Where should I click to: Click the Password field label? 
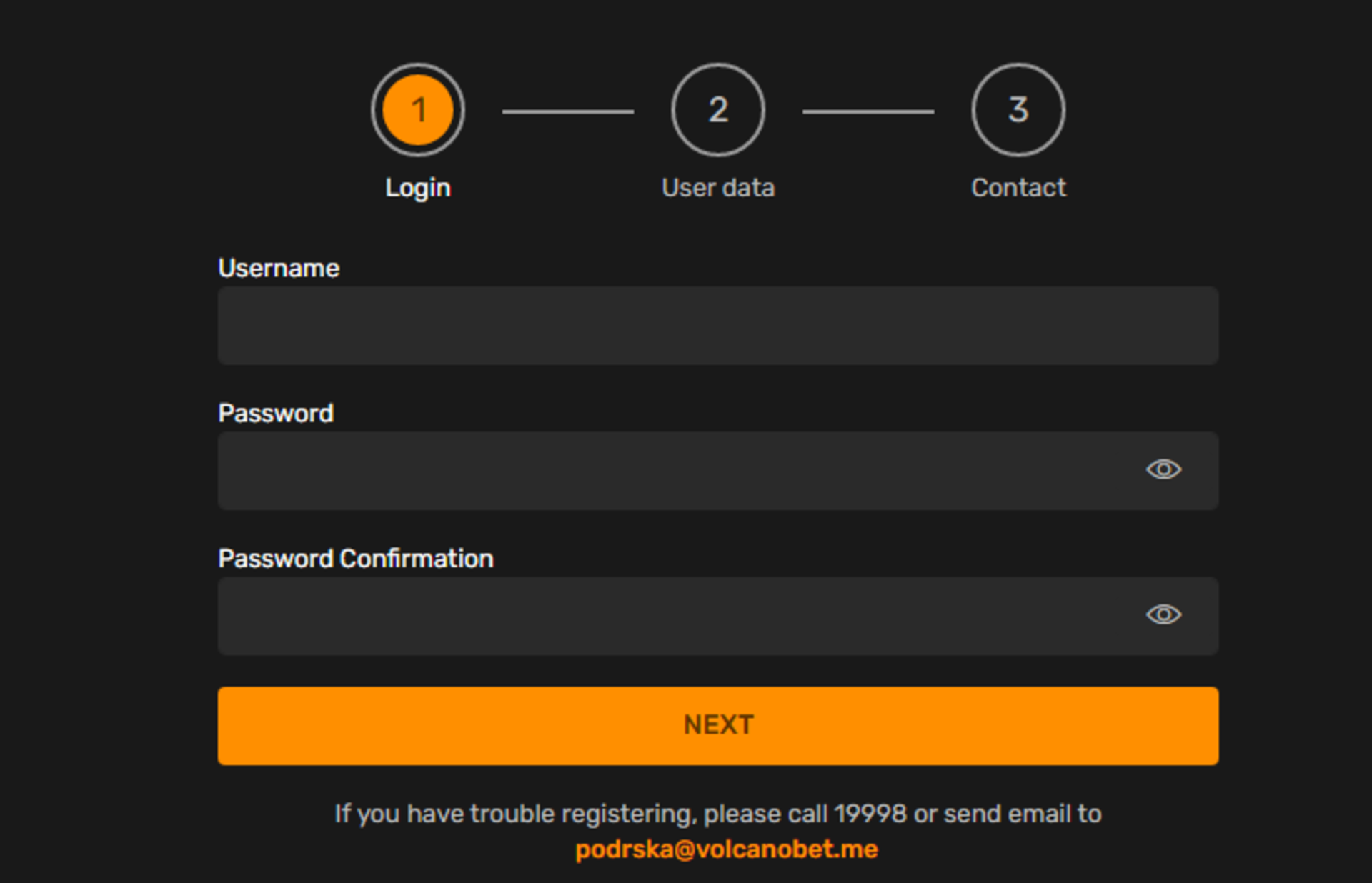(276, 414)
